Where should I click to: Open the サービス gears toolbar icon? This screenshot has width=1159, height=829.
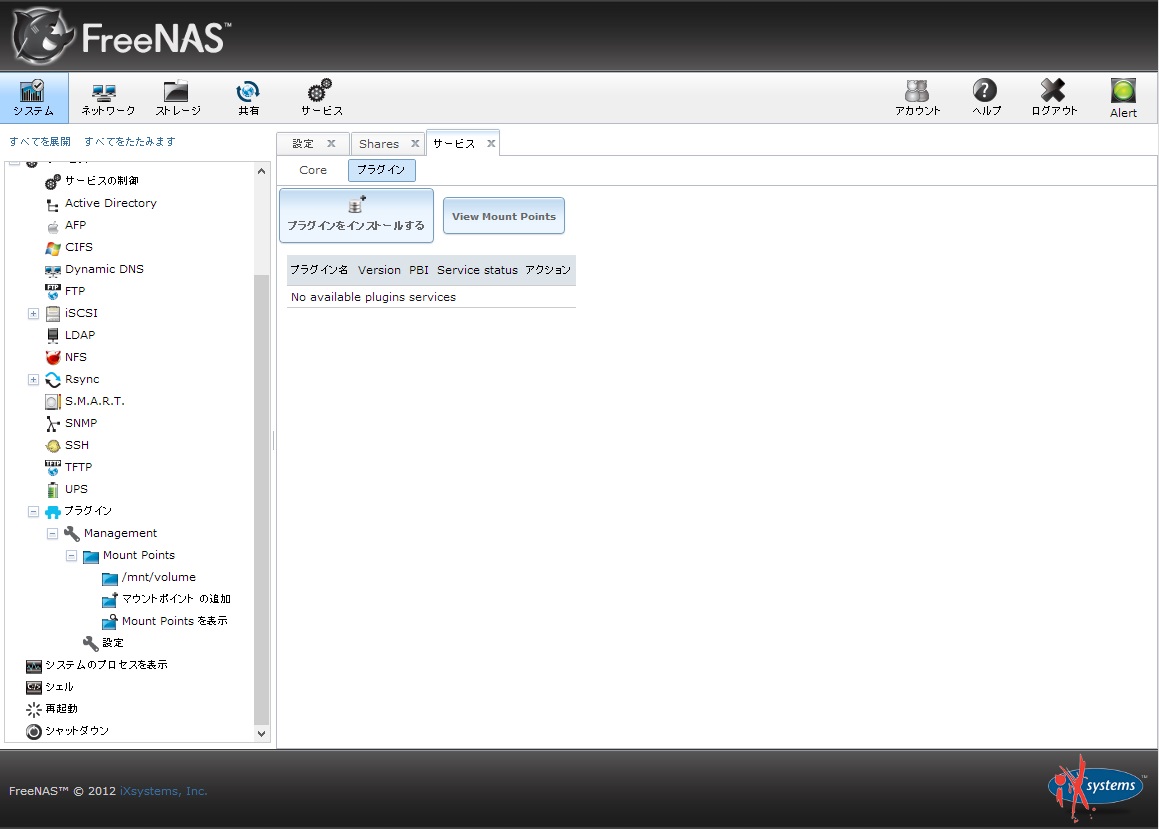321,98
